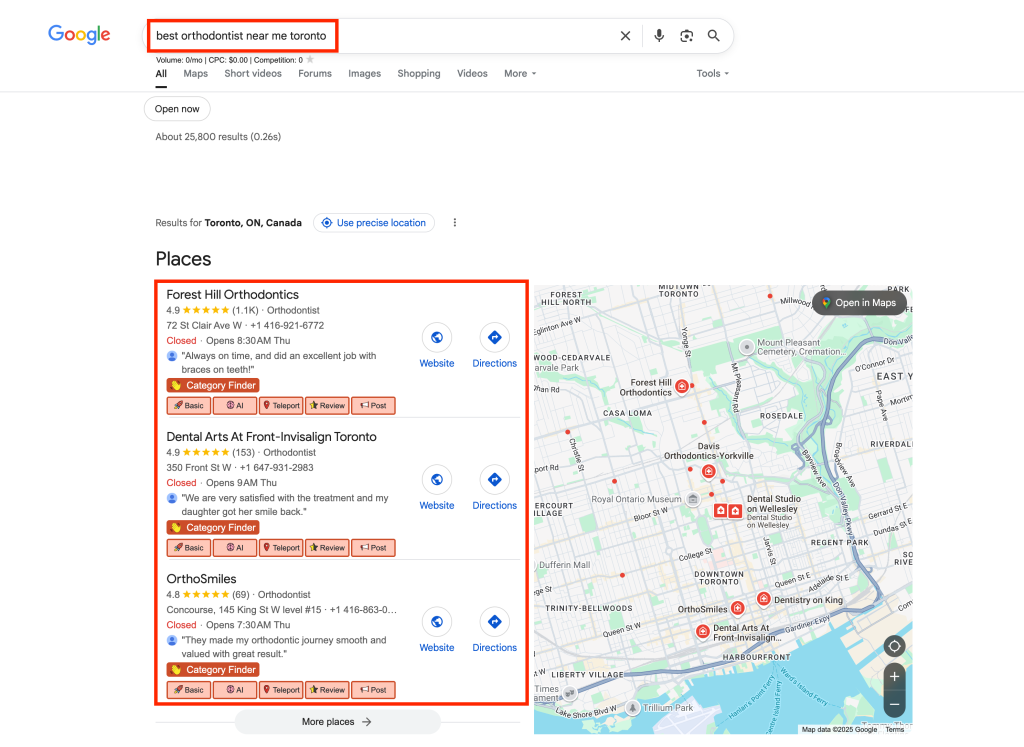1024x747 pixels.
Task: Open Category Finder for Forest Hill Orthodontics
Action: (213, 385)
